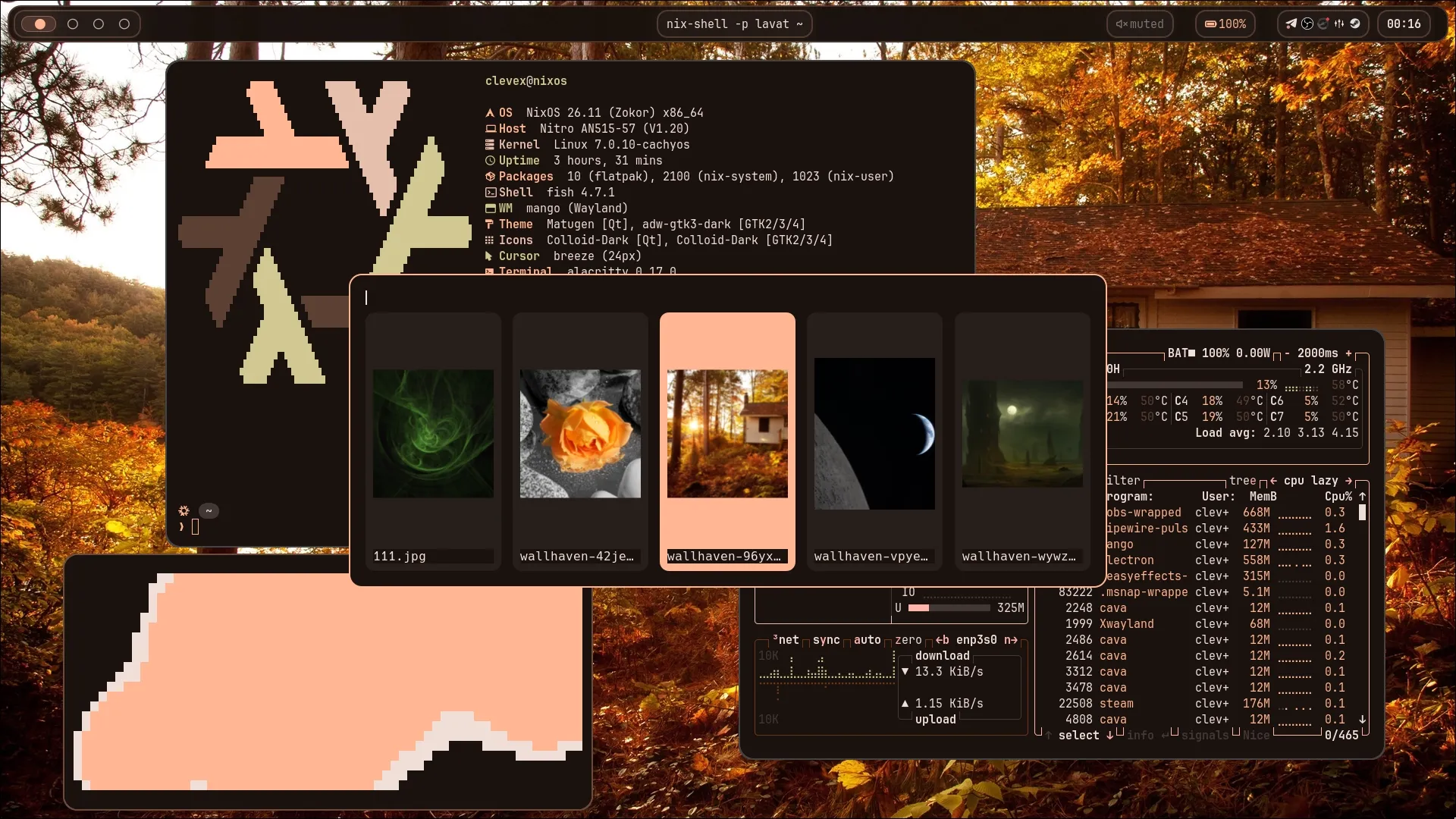Click the tray icon with the red dot
The image size is (1456, 819).
1323,24
